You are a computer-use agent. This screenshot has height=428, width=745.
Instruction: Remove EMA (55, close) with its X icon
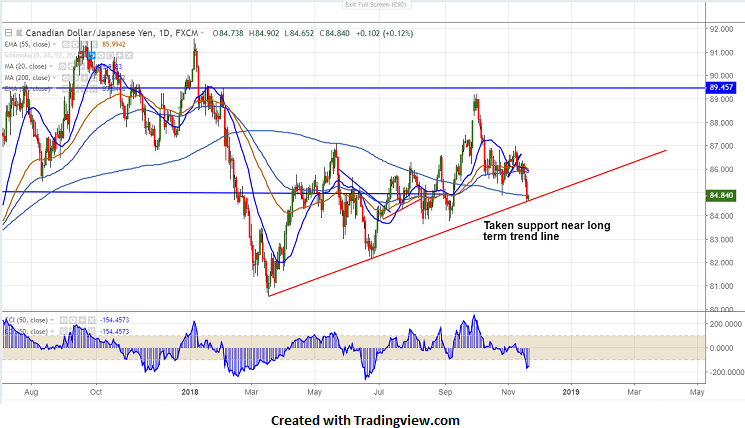pyautogui.click(x=94, y=44)
